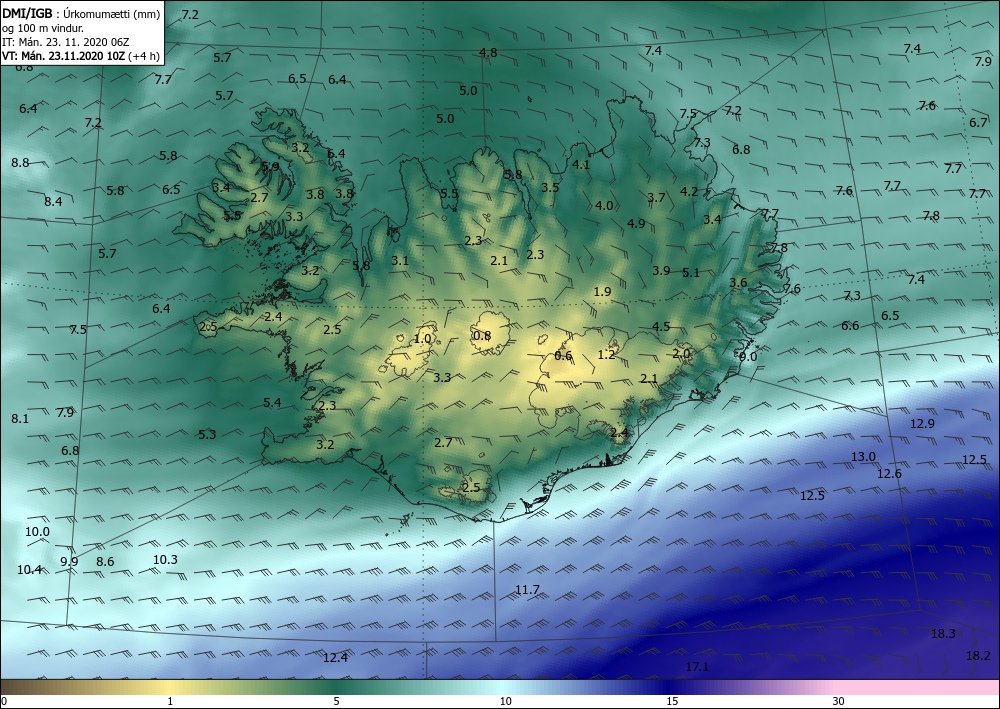
Task: Select the 8.6 value label
Action: click(x=105, y=562)
